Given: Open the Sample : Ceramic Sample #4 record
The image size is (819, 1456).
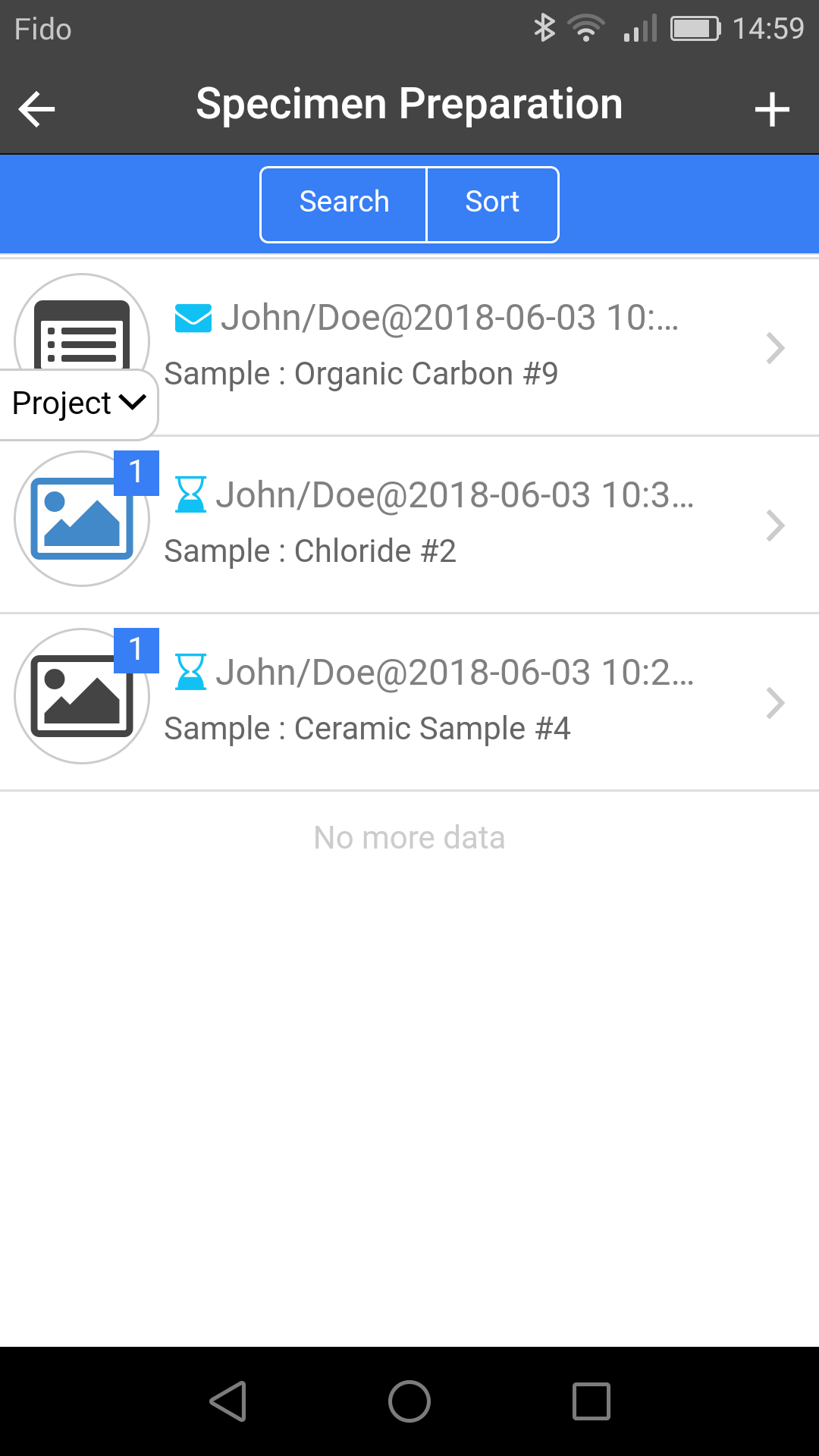Looking at the screenshot, I should [409, 702].
